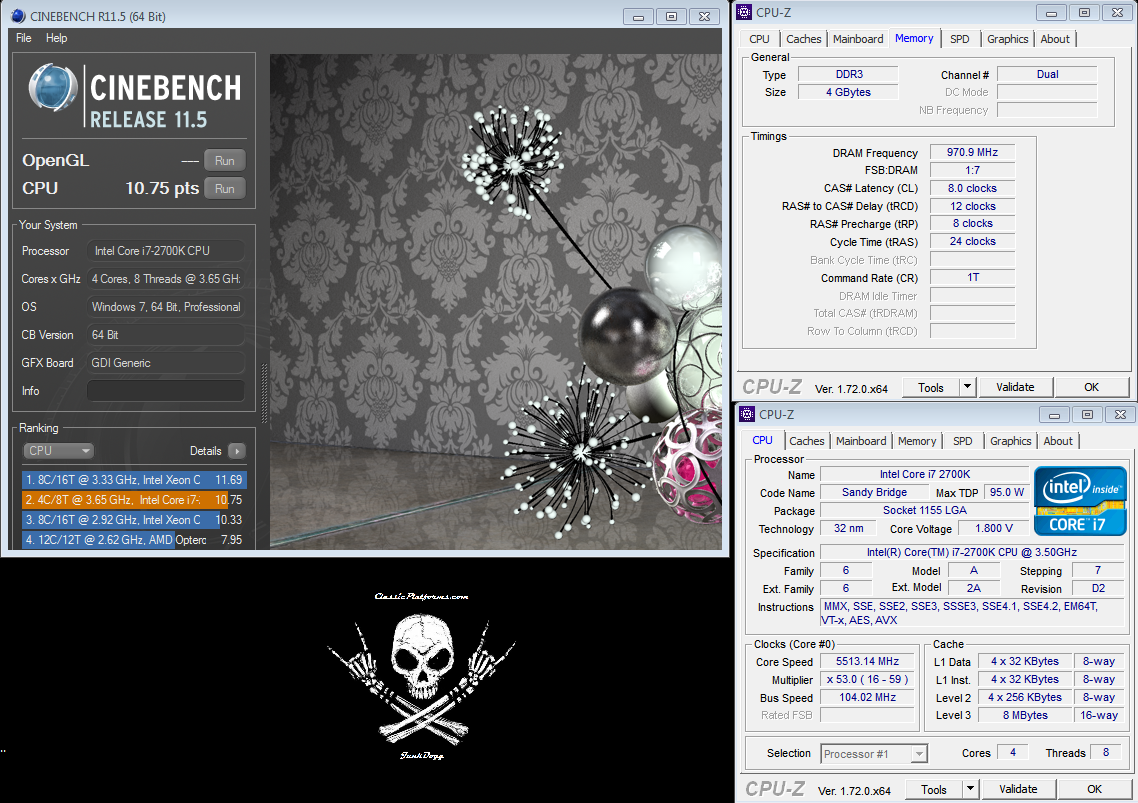
Task: Click the Core Speed value 5513.14 MHz
Action: [x=867, y=661]
